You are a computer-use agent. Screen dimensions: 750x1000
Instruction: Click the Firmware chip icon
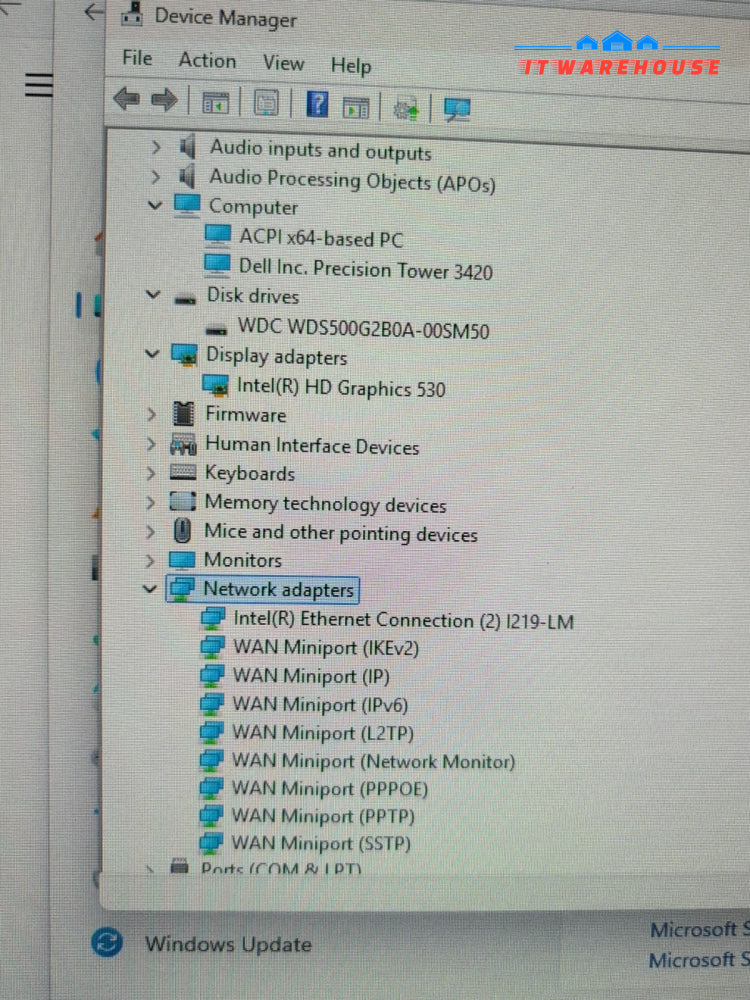183,414
